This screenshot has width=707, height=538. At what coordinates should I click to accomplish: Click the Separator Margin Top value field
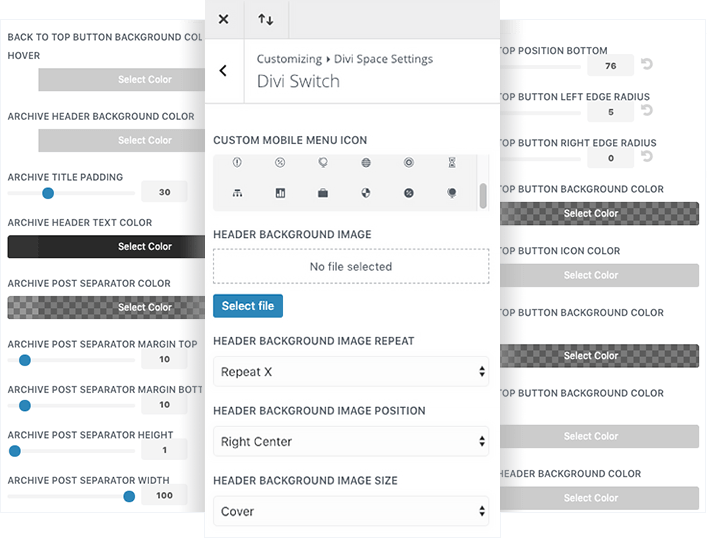coord(165,359)
